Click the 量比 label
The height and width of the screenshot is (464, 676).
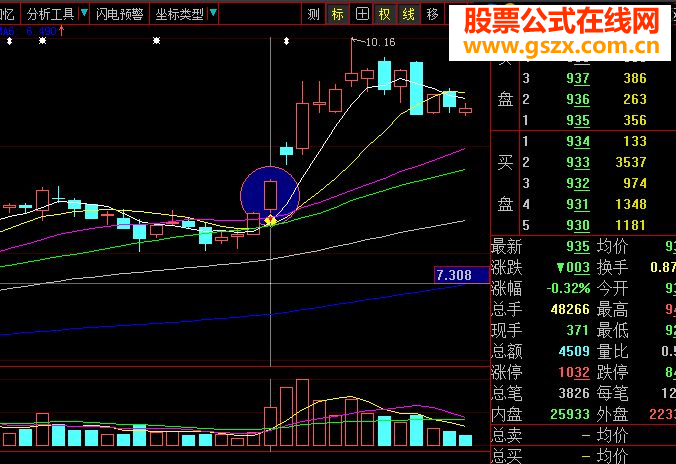pos(612,351)
